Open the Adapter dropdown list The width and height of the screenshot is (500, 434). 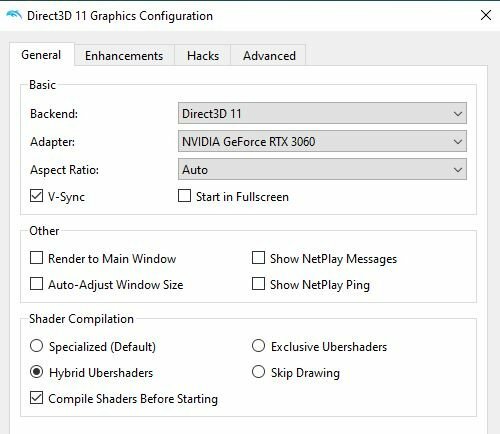point(322,141)
